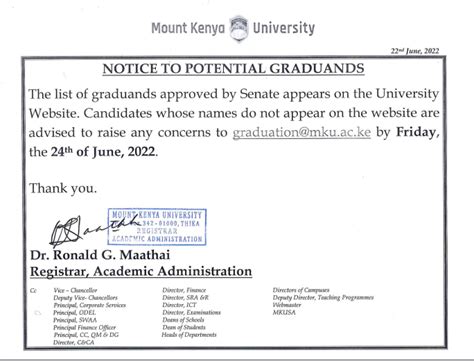Click the Director, Finance cc entry
This screenshot has width=474, height=361.
(184, 290)
